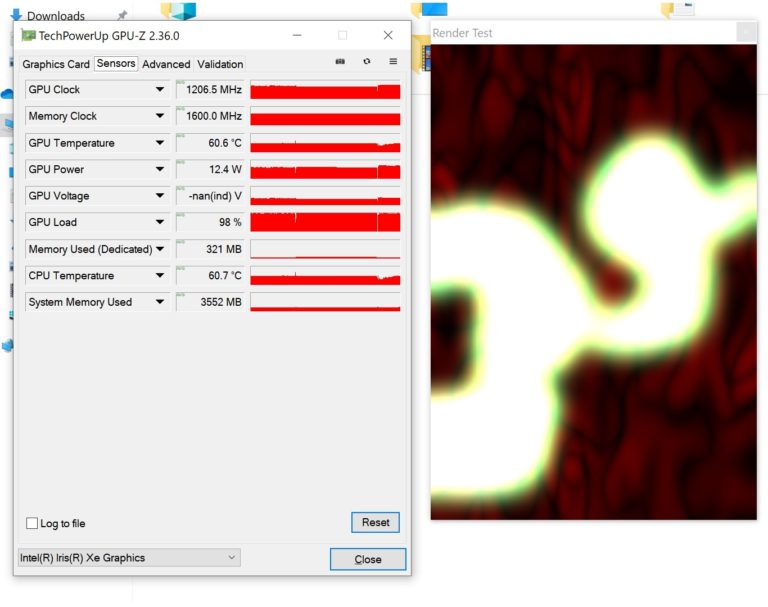Click the screenshot camera icon in GPU-Z
The height and width of the screenshot is (607, 768).
click(340, 62)
